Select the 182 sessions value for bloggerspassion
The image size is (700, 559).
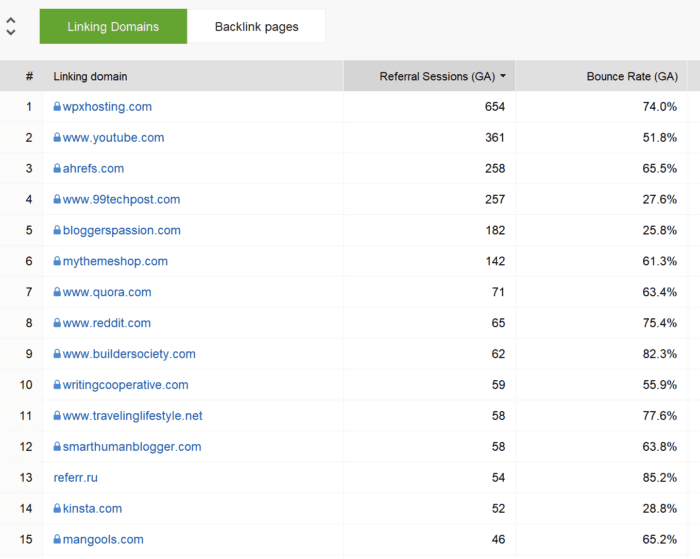tap(495, 230)
